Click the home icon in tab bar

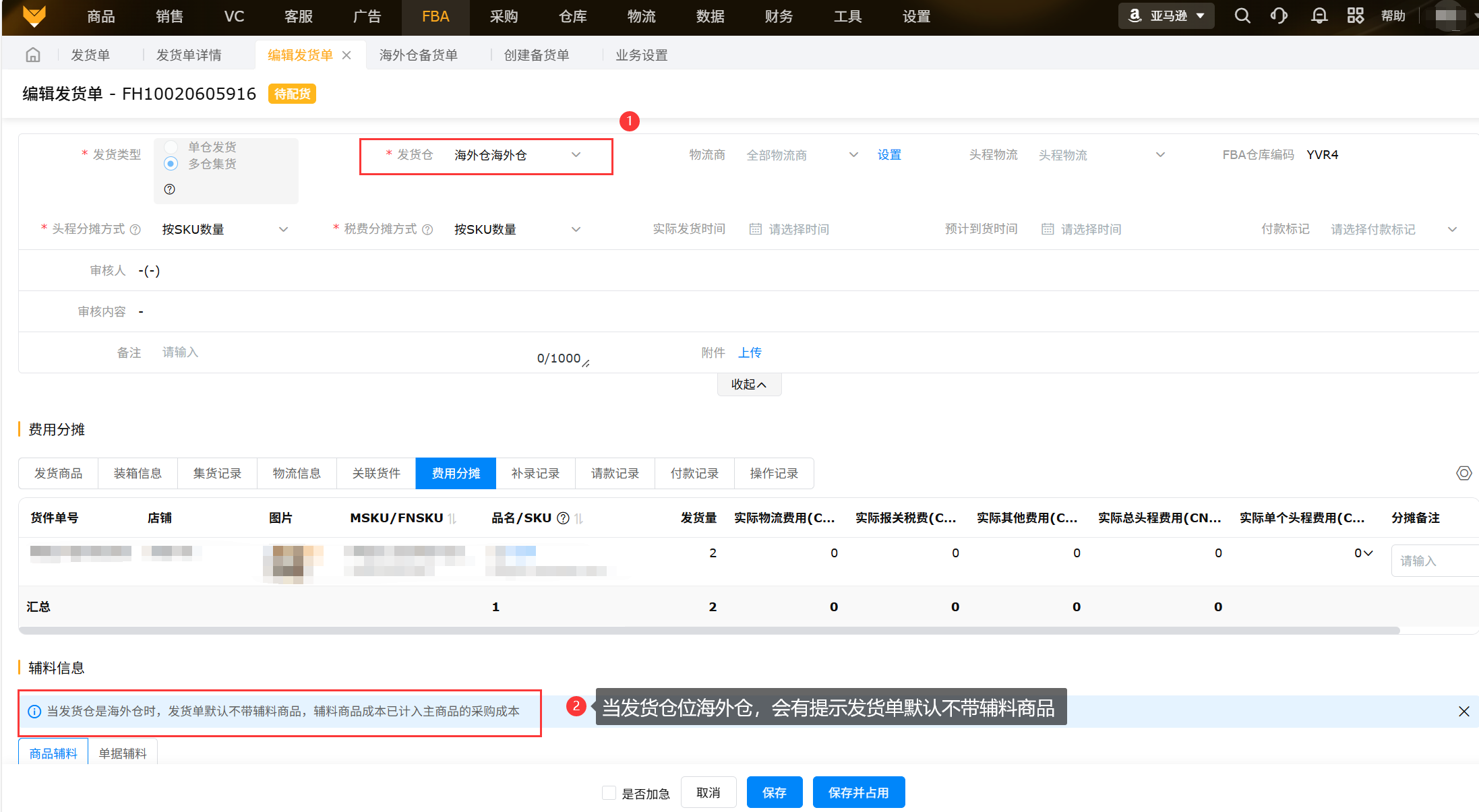(x=32, y=55)
